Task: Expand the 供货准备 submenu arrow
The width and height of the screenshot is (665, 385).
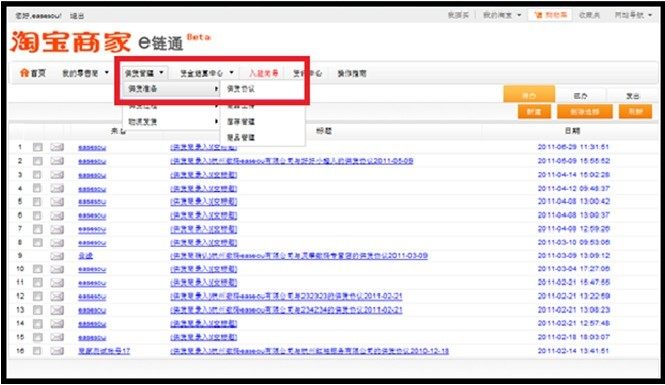Action: coord(216,89)
